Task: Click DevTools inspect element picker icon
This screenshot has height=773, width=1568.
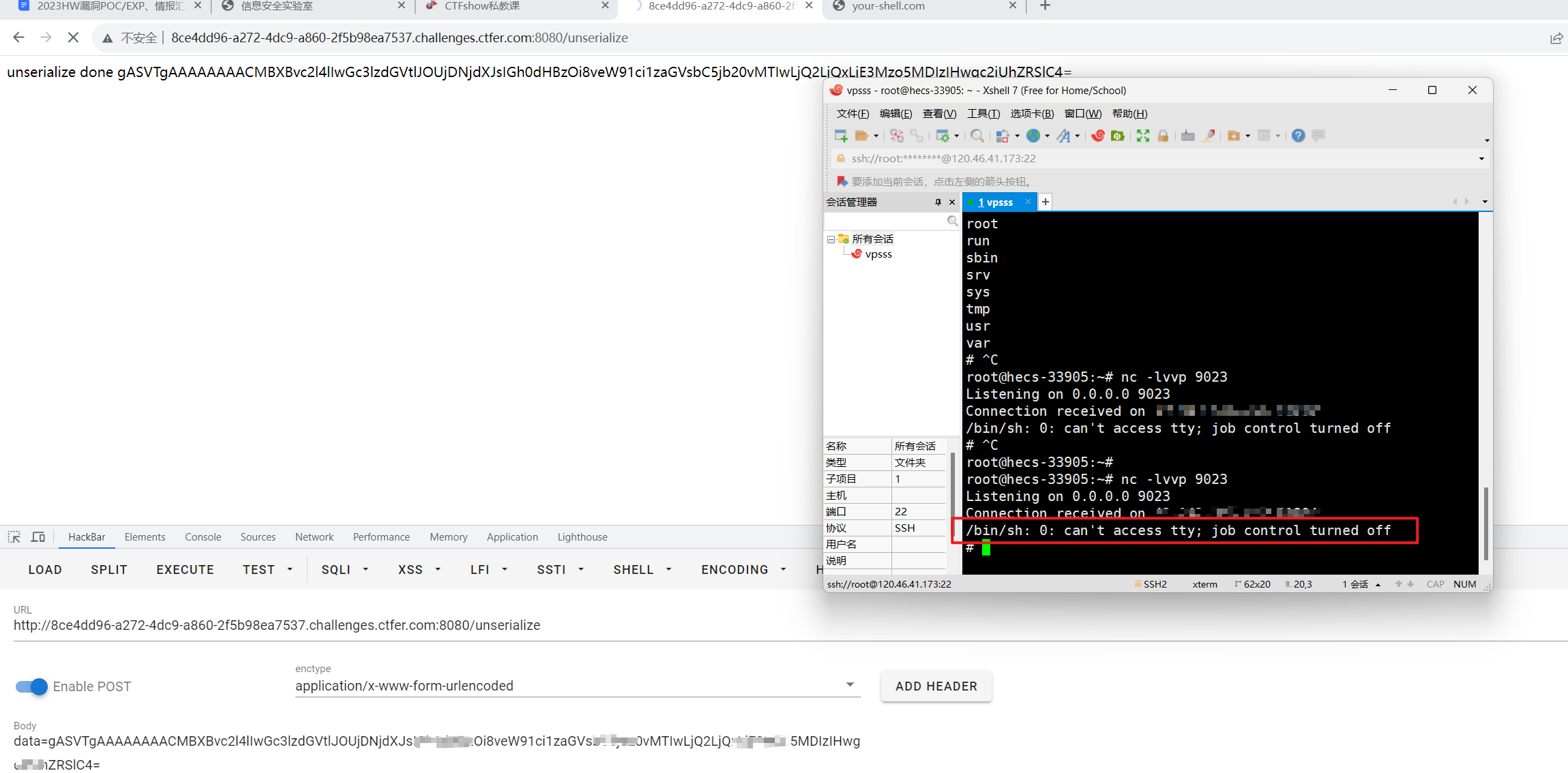Action: coord(14,536)
